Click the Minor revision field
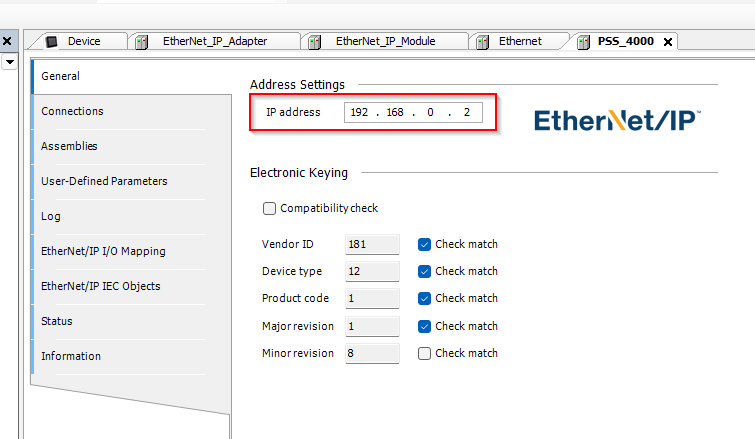Image resolution: width=755 pixels, height=439 pixels. tap(372, 353)
